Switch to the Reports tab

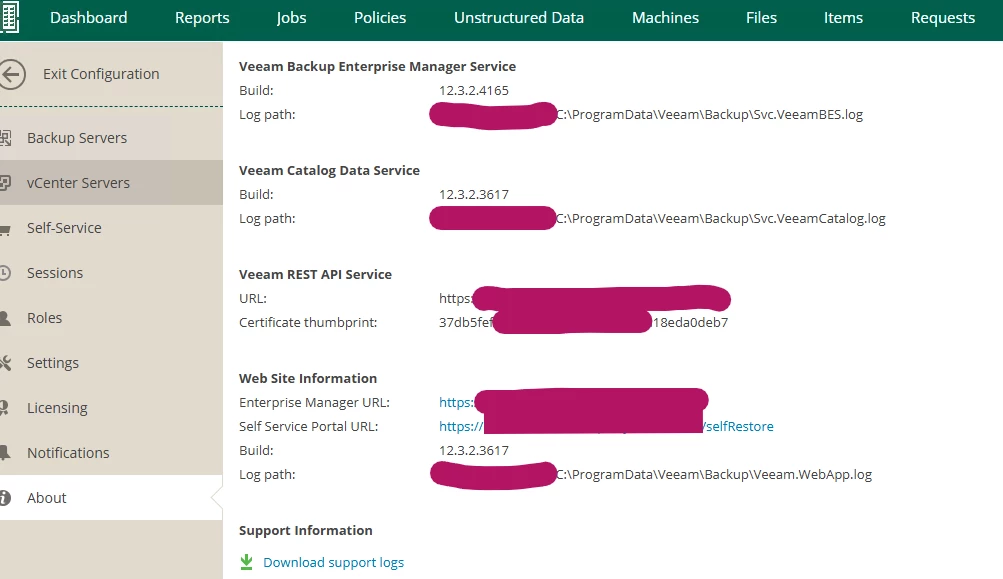tap(202, 18)
